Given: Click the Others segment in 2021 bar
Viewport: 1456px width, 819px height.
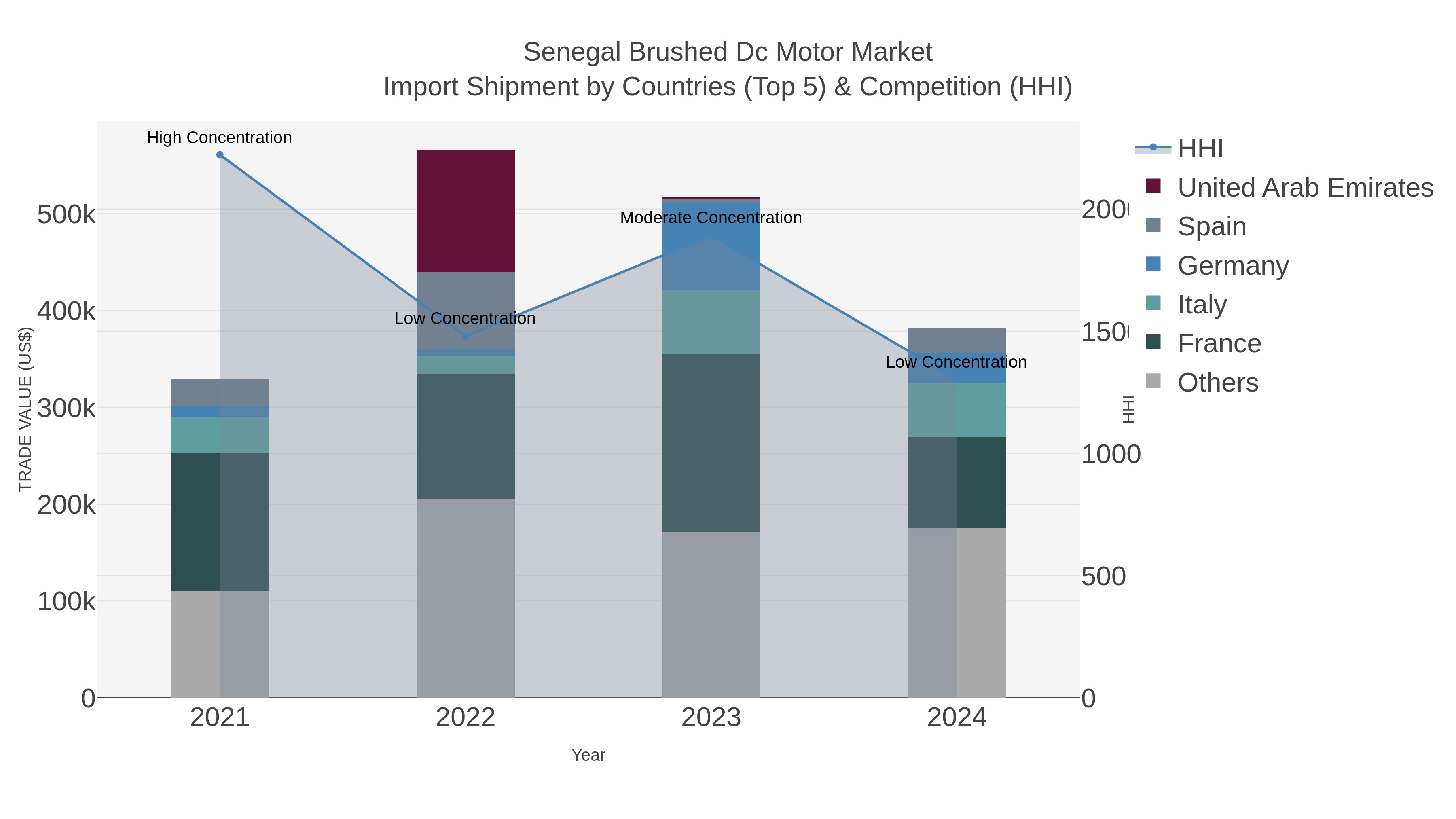Looking at the screenshot, I should 220,644.
